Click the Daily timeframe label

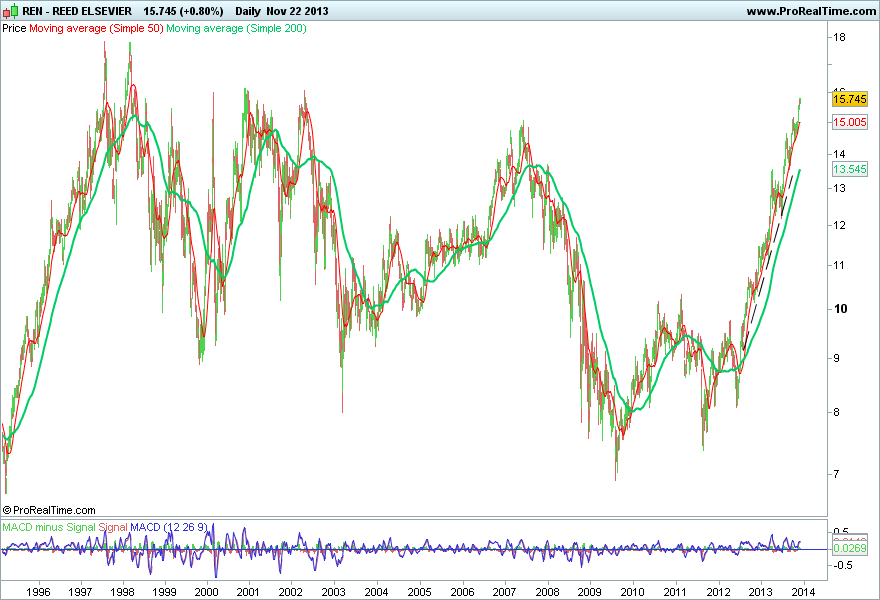[x=248, y=11]
